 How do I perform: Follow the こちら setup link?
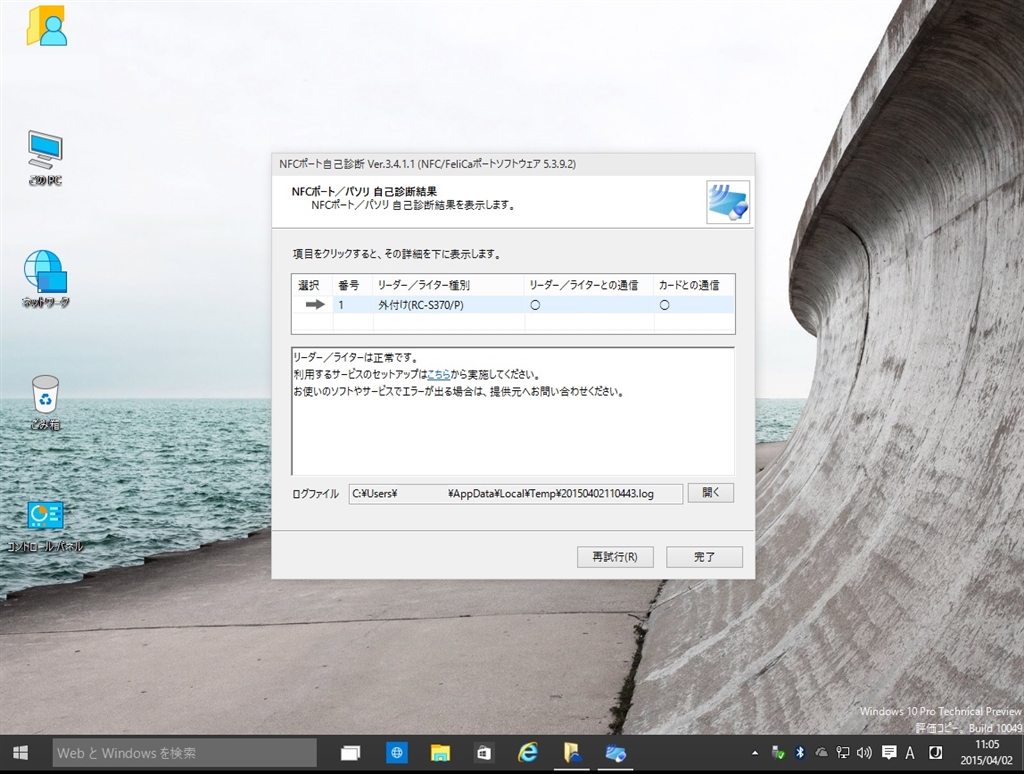tap(438, 374)
